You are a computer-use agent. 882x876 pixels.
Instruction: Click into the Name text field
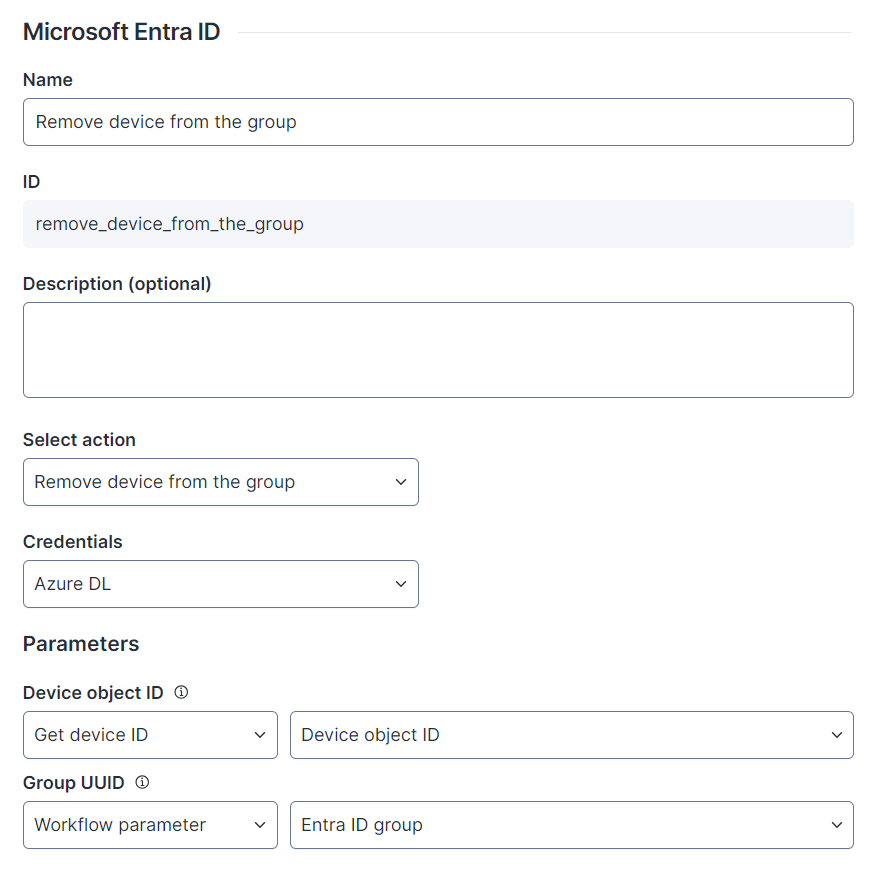pyautogui.click(x=438, y=122)
